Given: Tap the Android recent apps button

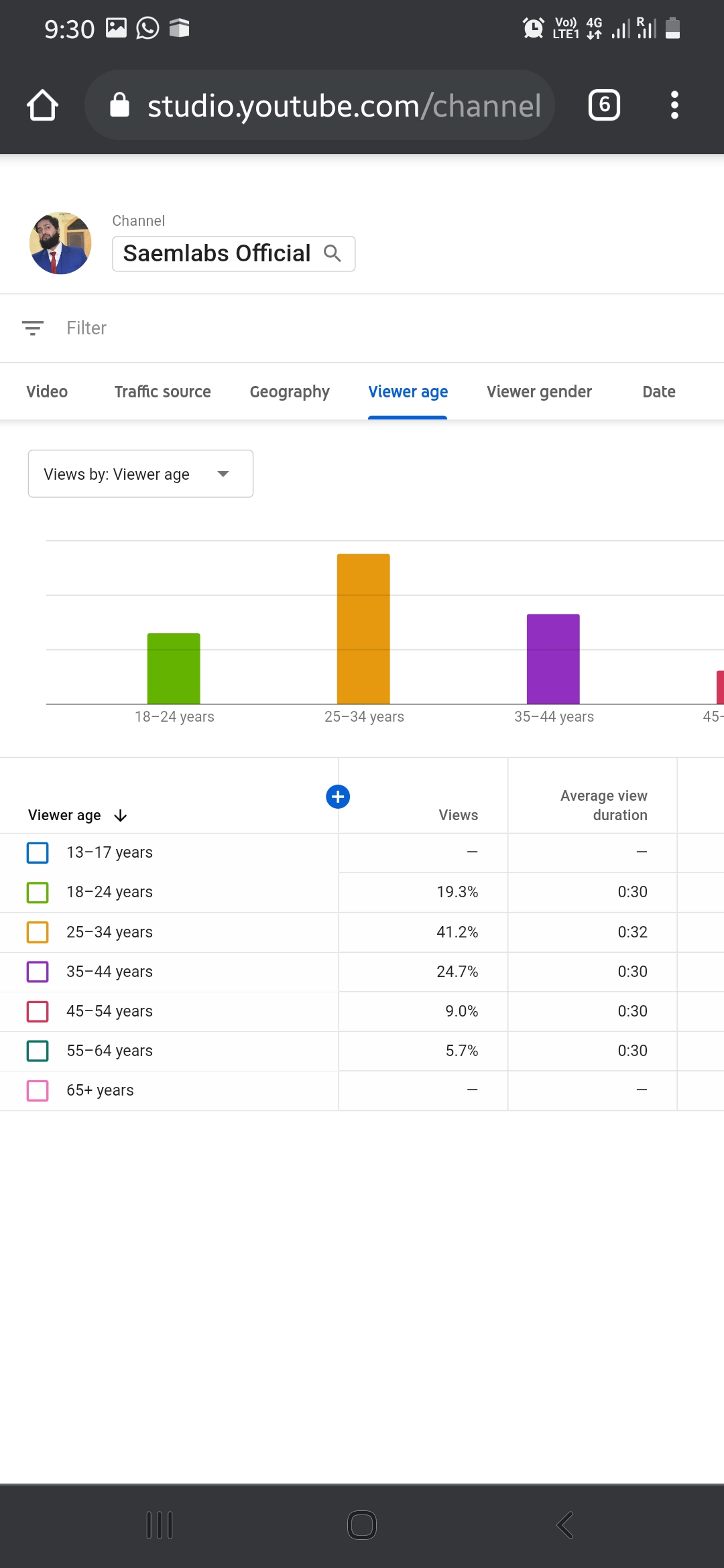Looking at the screenshot, I should (160, 1525).
